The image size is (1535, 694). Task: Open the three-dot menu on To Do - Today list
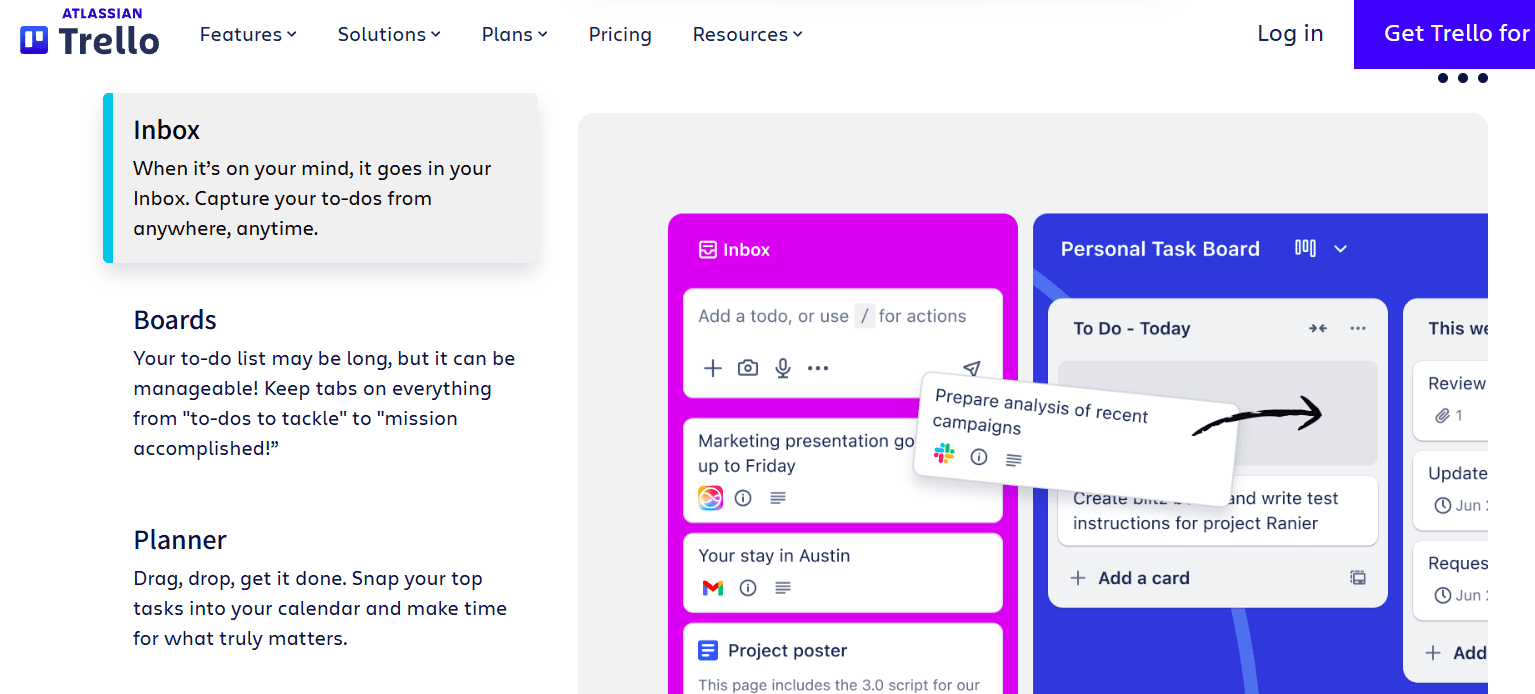click(1357, 328)
